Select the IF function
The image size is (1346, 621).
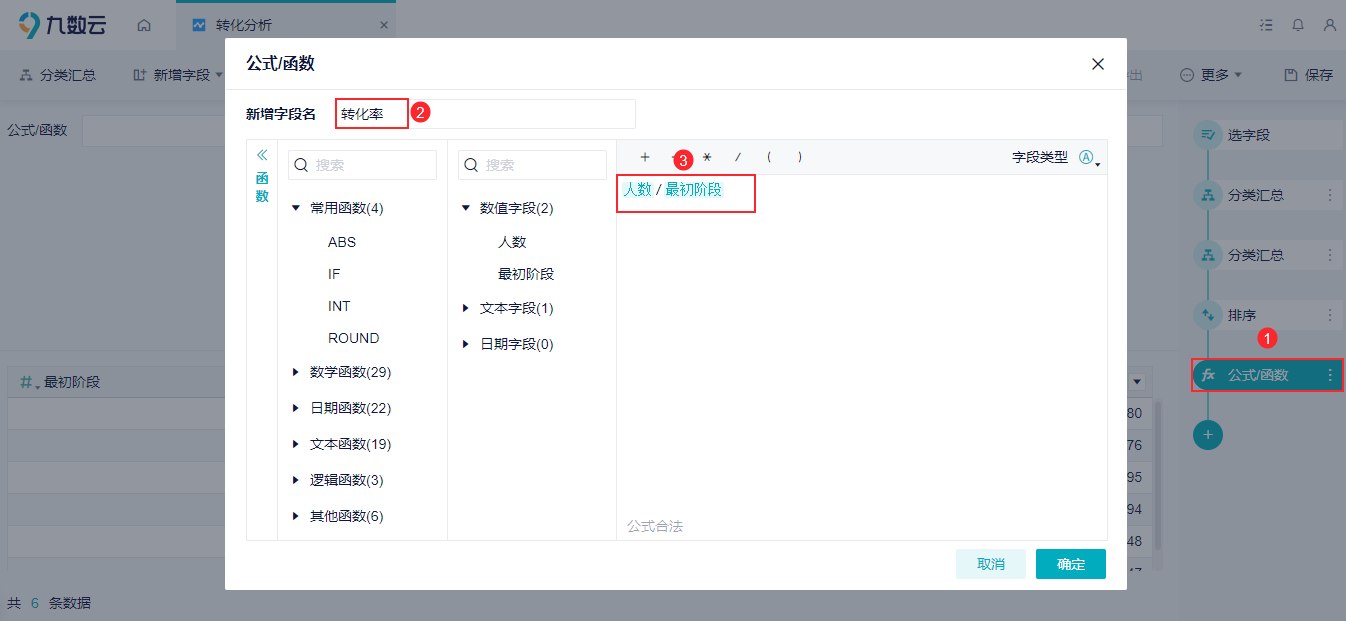(334, 274)
